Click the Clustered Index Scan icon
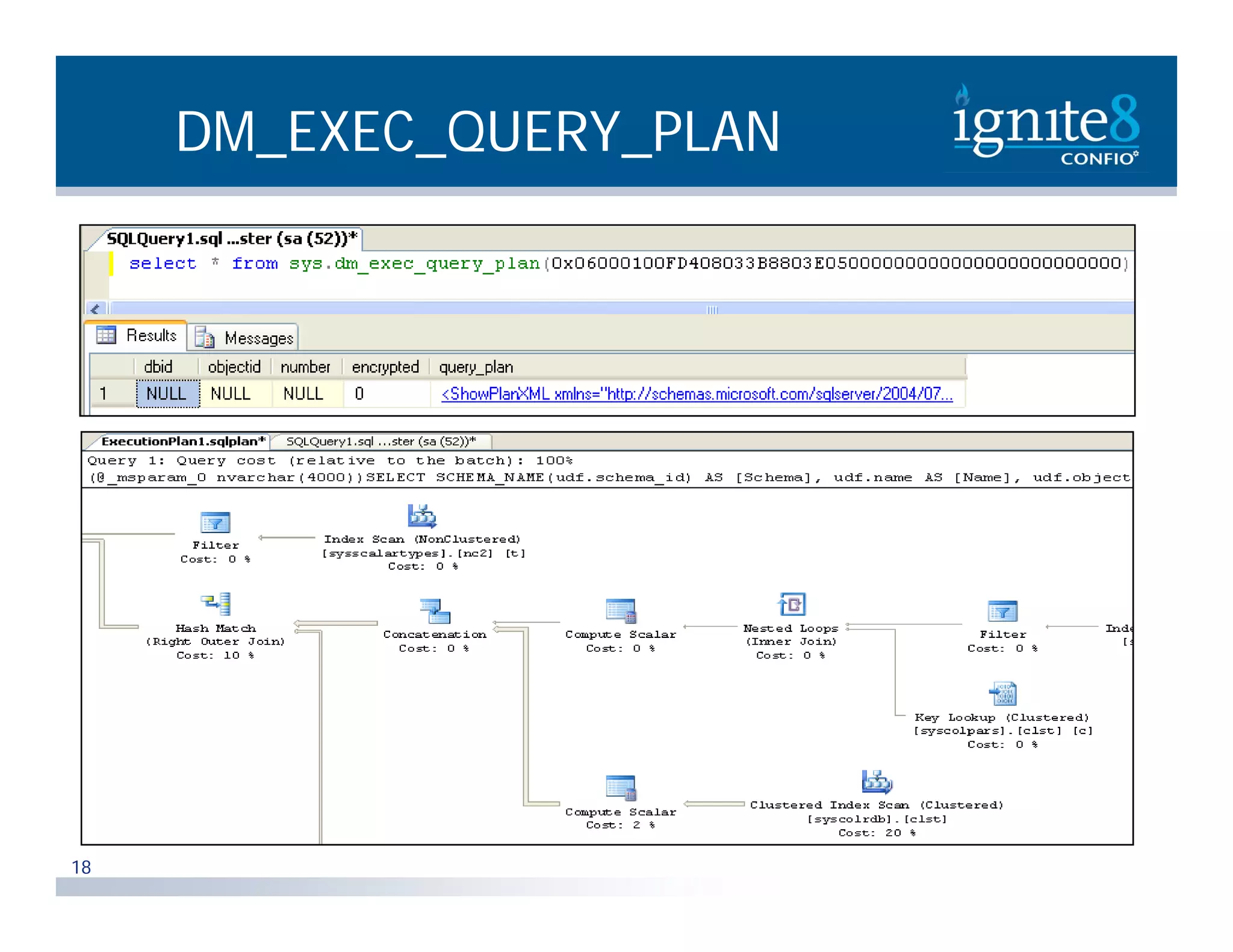This screenshot has width=1233, height=952. point(877,782)
